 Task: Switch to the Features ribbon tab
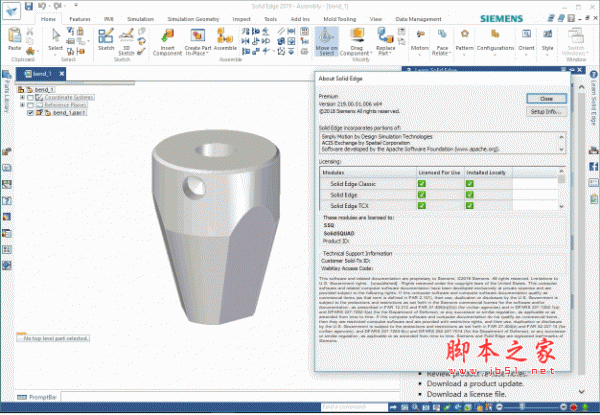(x=80, y=19)
